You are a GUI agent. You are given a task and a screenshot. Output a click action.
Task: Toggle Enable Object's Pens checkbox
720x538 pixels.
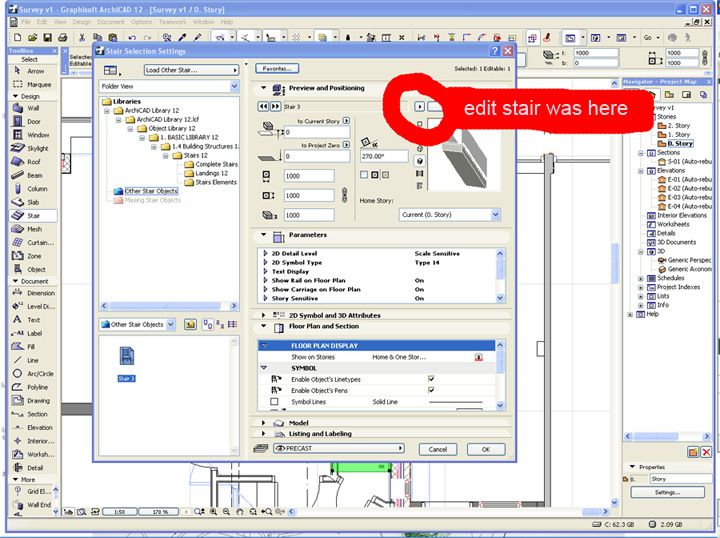431,390
